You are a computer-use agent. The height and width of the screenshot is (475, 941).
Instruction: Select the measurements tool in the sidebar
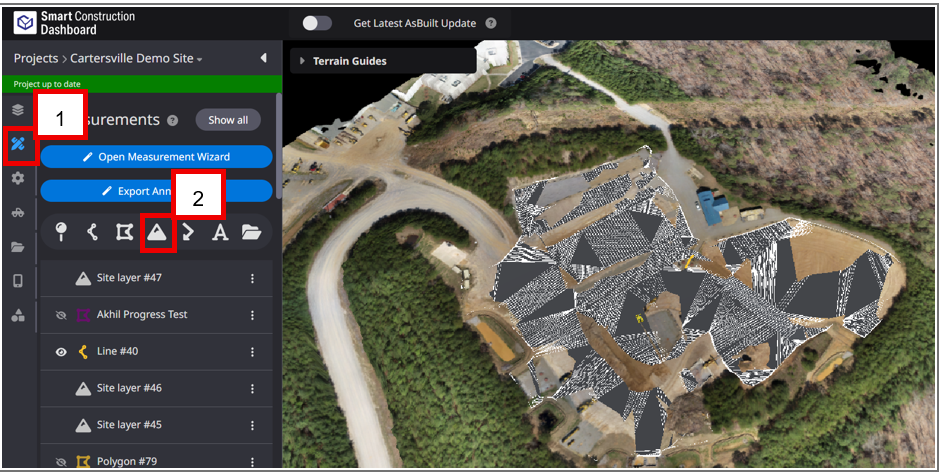click(x=18, y=146)
